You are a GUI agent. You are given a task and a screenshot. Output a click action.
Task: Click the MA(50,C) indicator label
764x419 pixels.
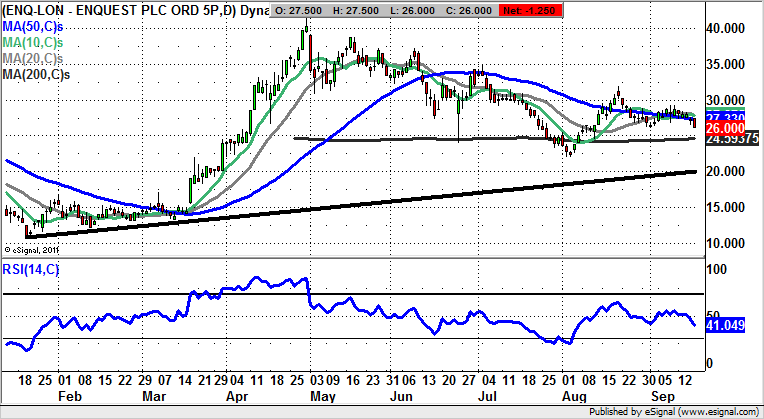pos(32,26)
